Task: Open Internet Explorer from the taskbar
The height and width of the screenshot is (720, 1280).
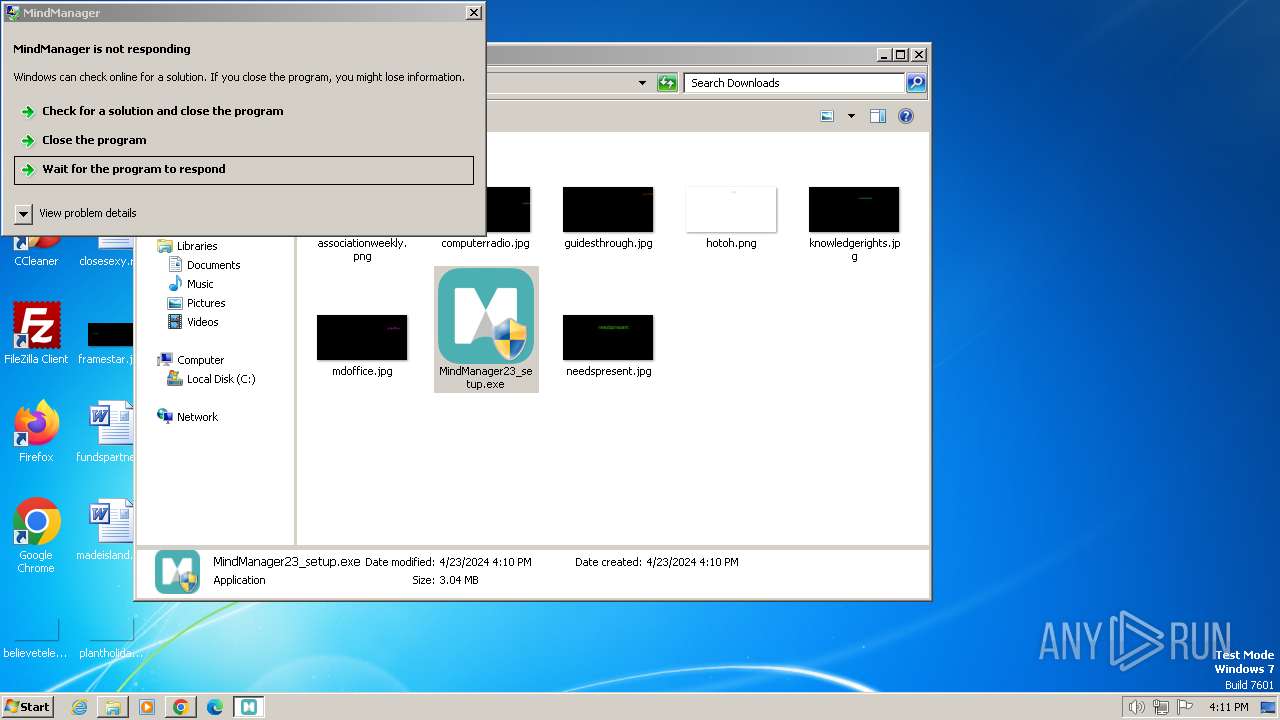Action: [79, 707]
